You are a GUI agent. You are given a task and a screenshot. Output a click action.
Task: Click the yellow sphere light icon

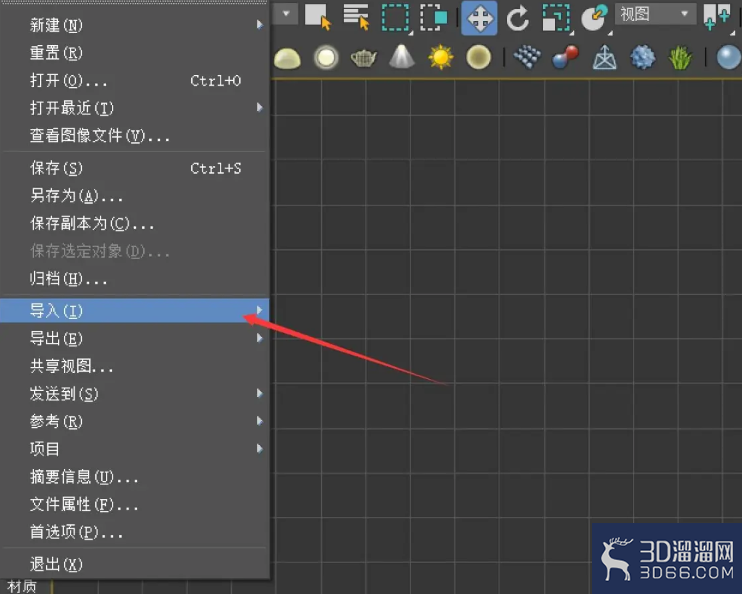click(478, 58)
